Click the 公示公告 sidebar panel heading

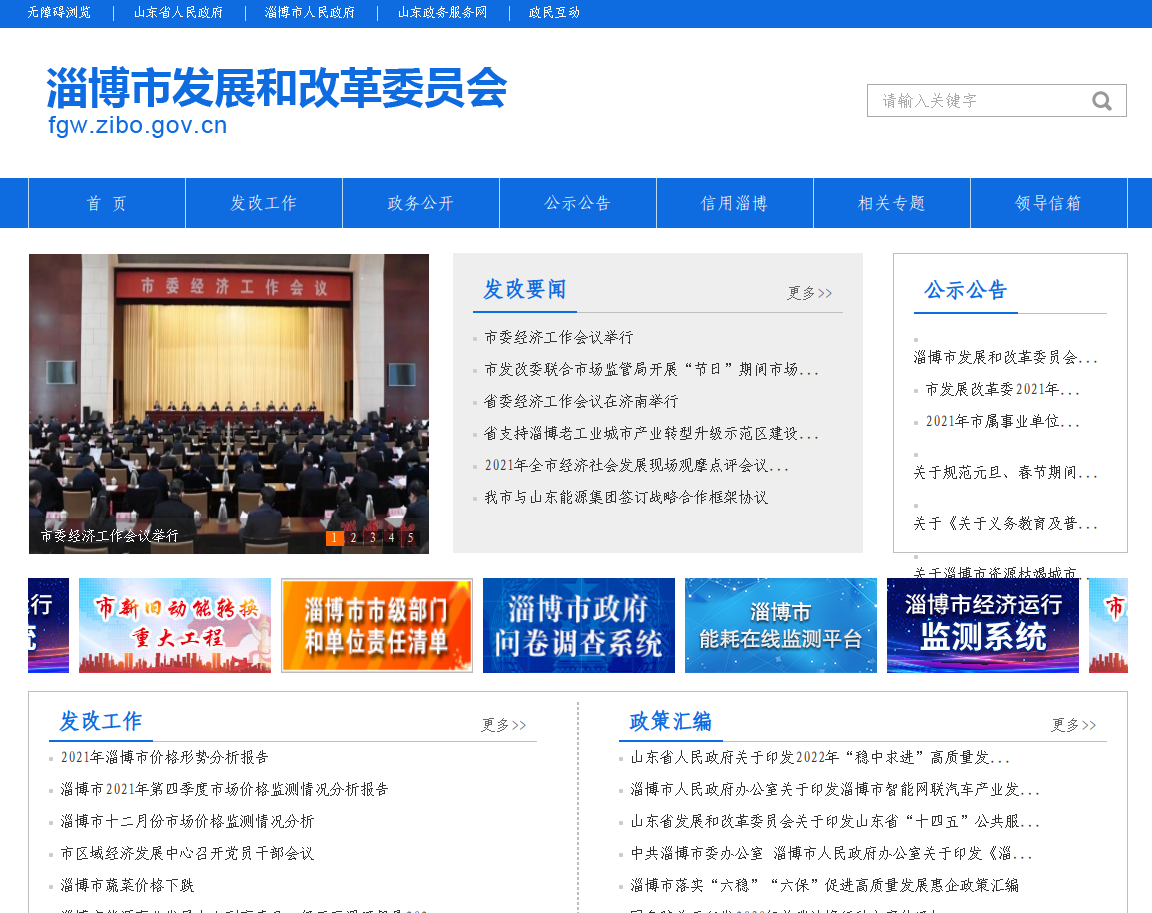[965, 290]
